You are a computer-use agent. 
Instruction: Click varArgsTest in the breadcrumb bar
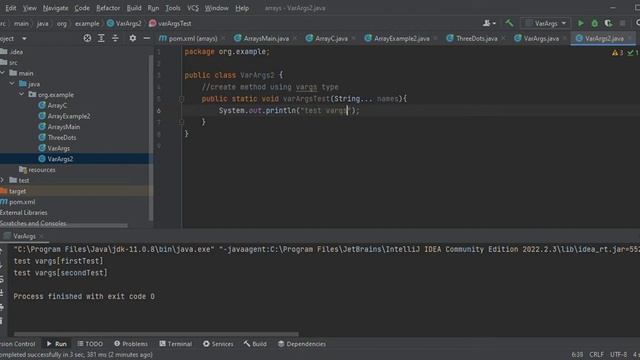pyautogui.click(x=170, y=24)
